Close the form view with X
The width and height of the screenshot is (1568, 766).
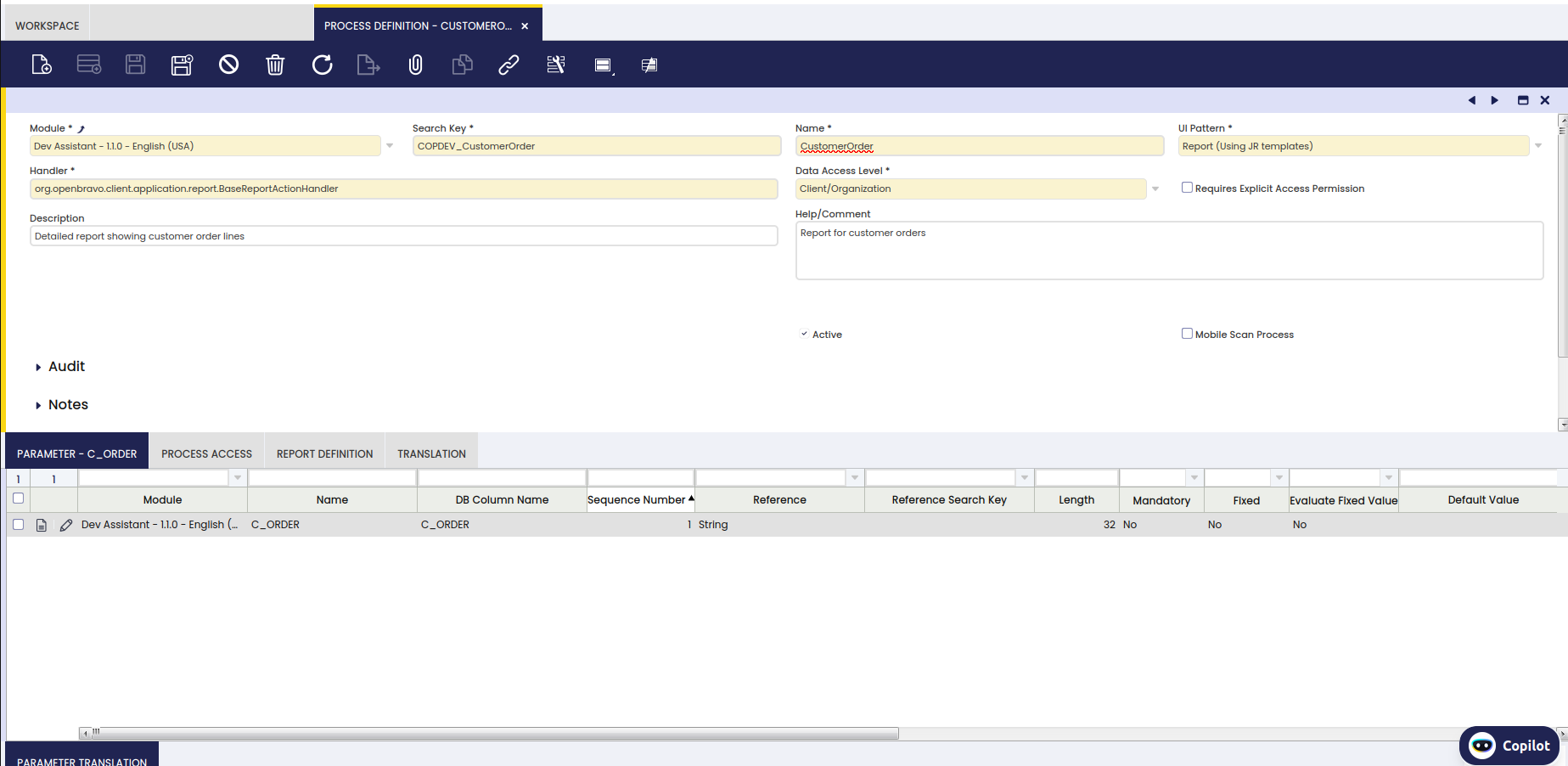coord(1545,100)
